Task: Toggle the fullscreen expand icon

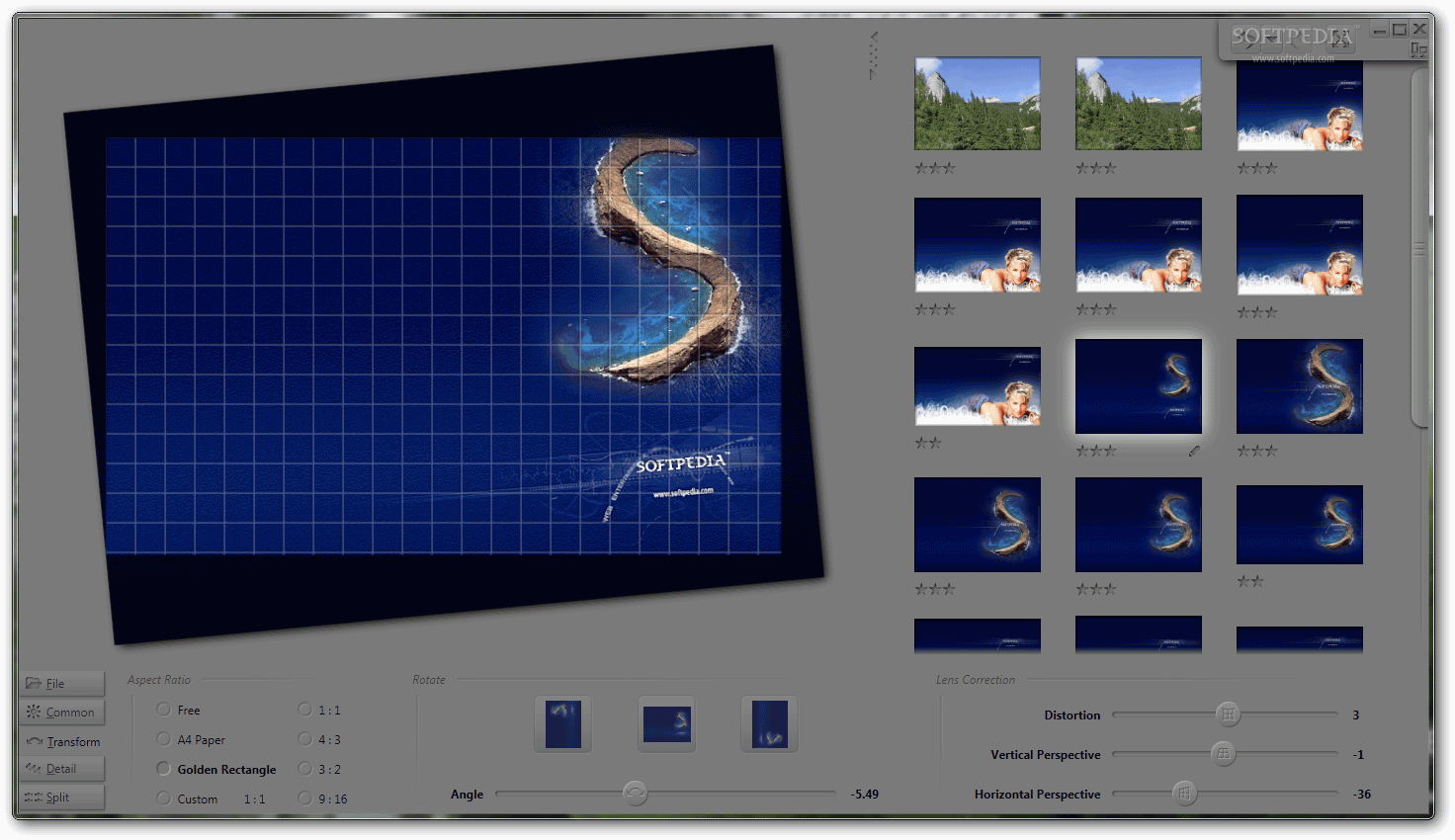Action: 1339,39
